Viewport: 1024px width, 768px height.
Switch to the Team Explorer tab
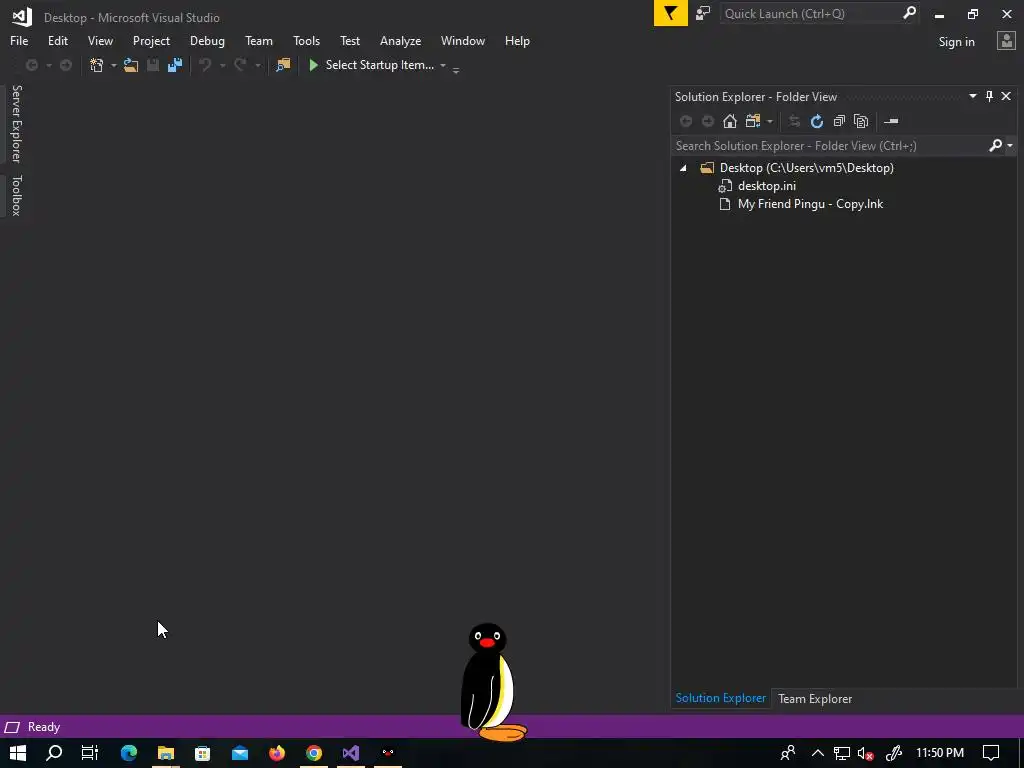pyautogui.click(x=815, y=698)
